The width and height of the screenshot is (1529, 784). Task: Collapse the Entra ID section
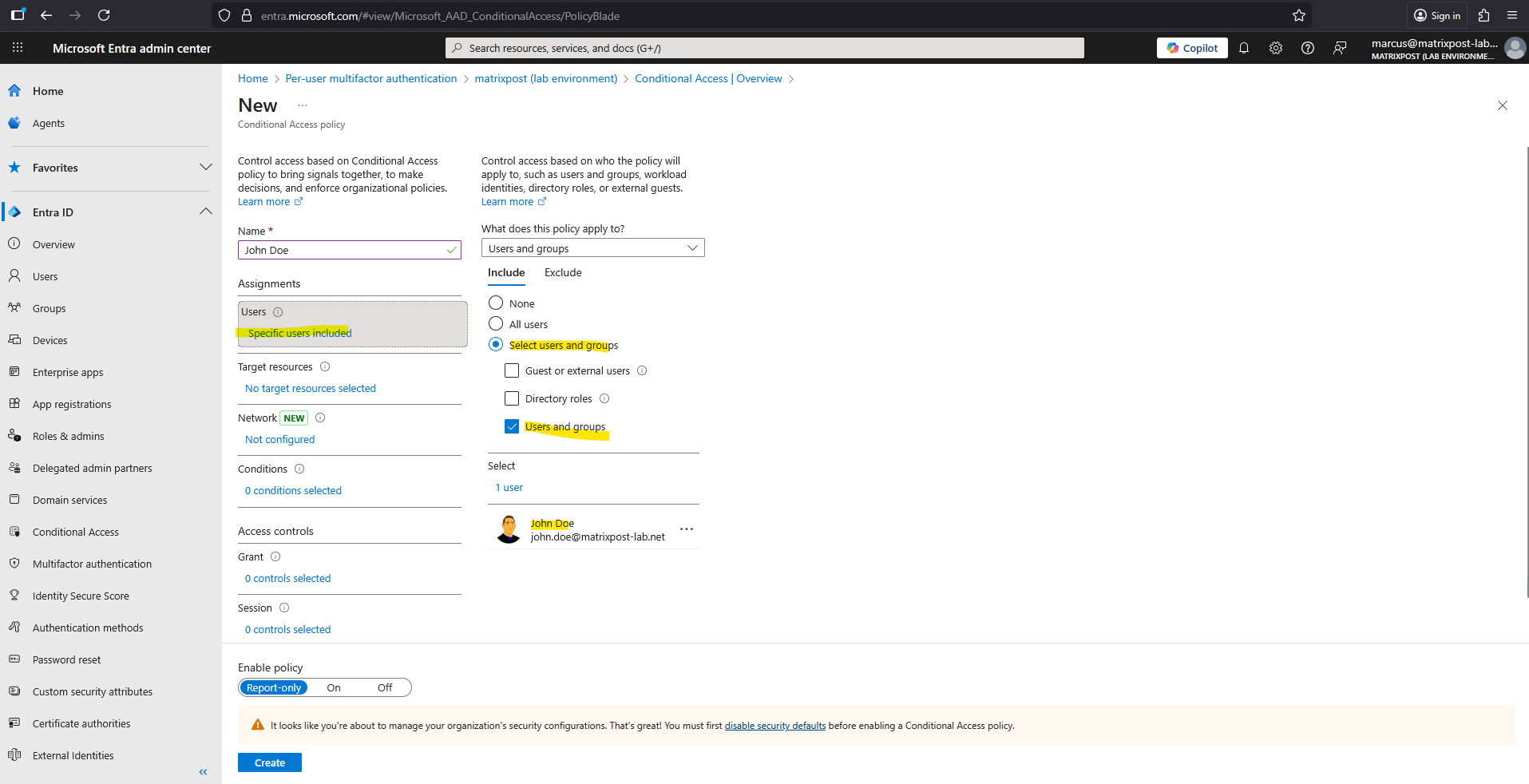coord(205,212)
